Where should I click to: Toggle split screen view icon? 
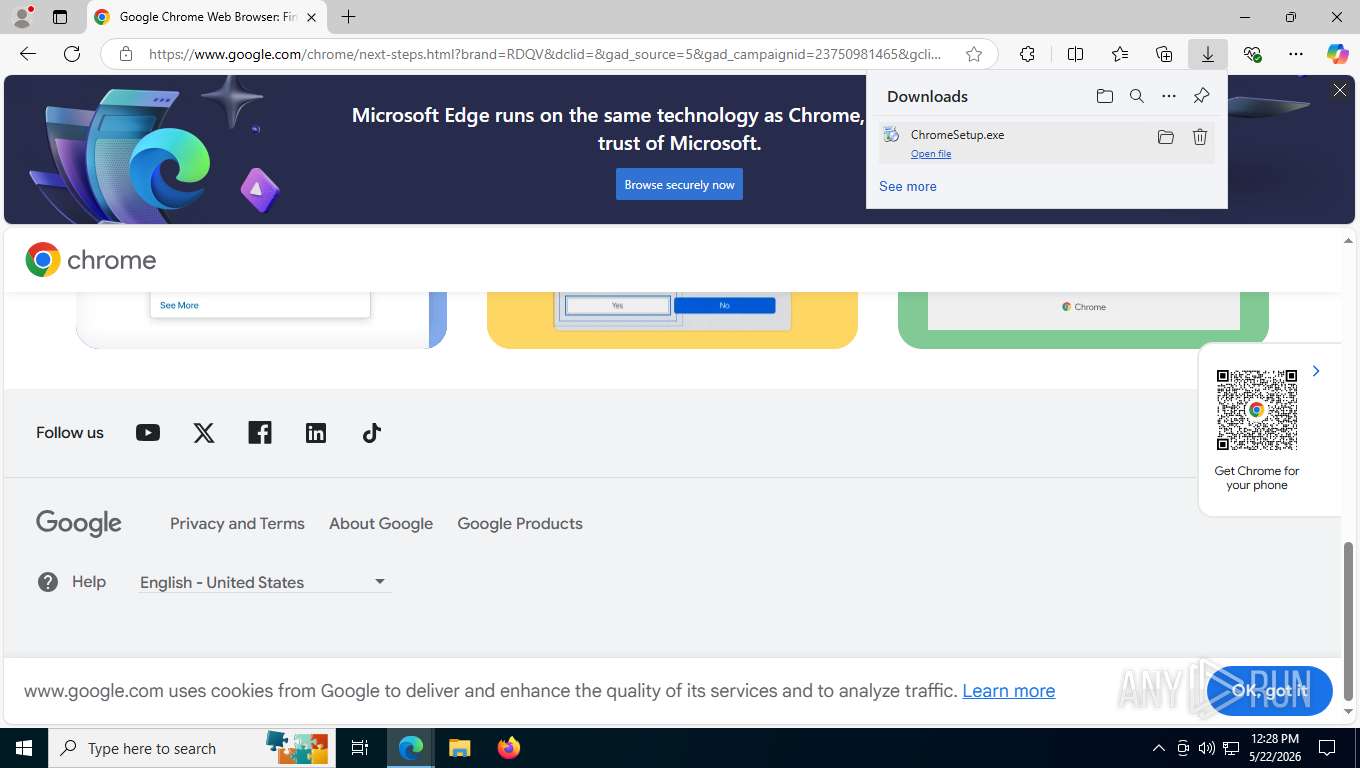[x=1076, y=54]
